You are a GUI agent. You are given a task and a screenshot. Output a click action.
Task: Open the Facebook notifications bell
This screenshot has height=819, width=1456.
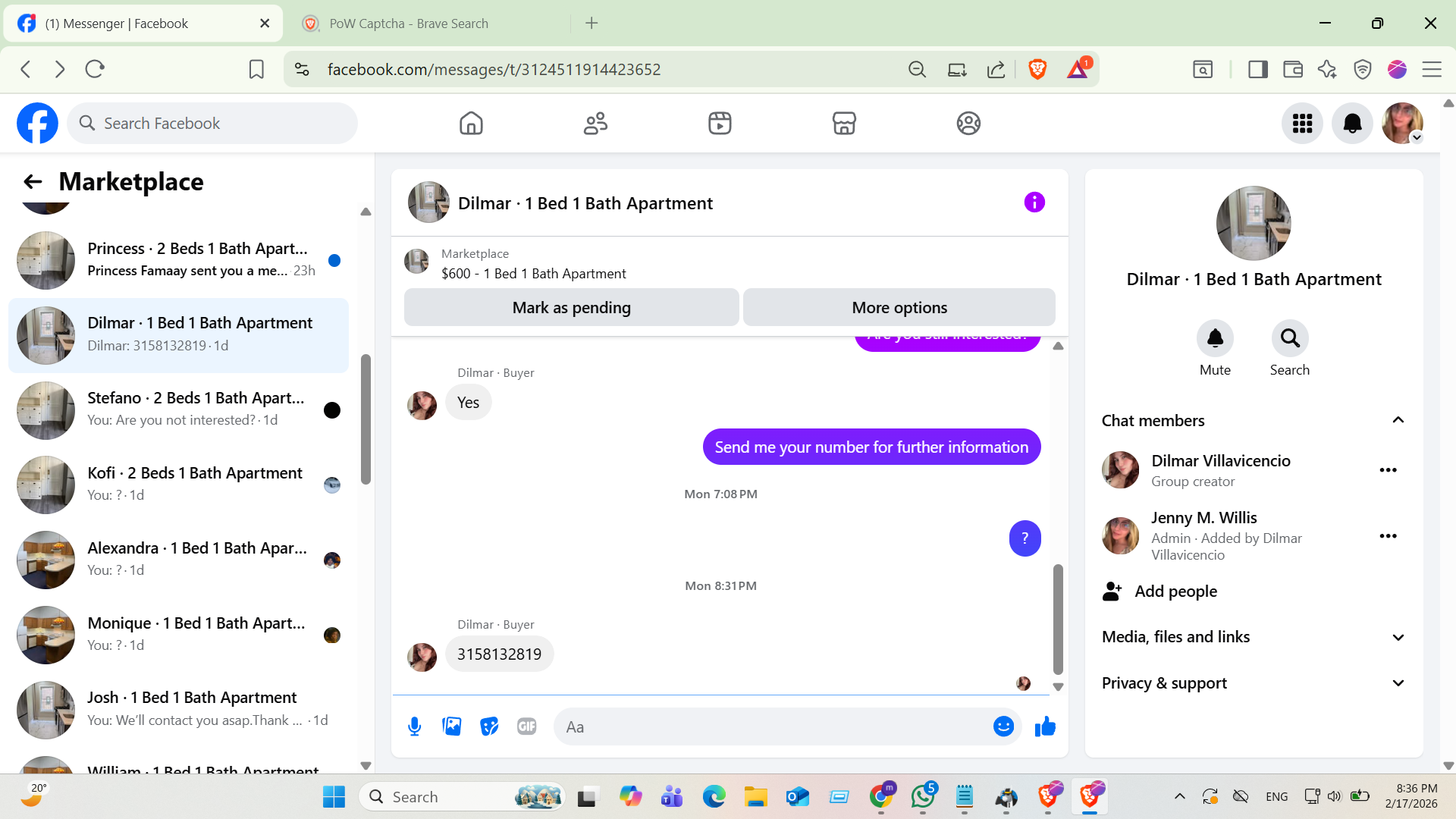pos(1352,124)
